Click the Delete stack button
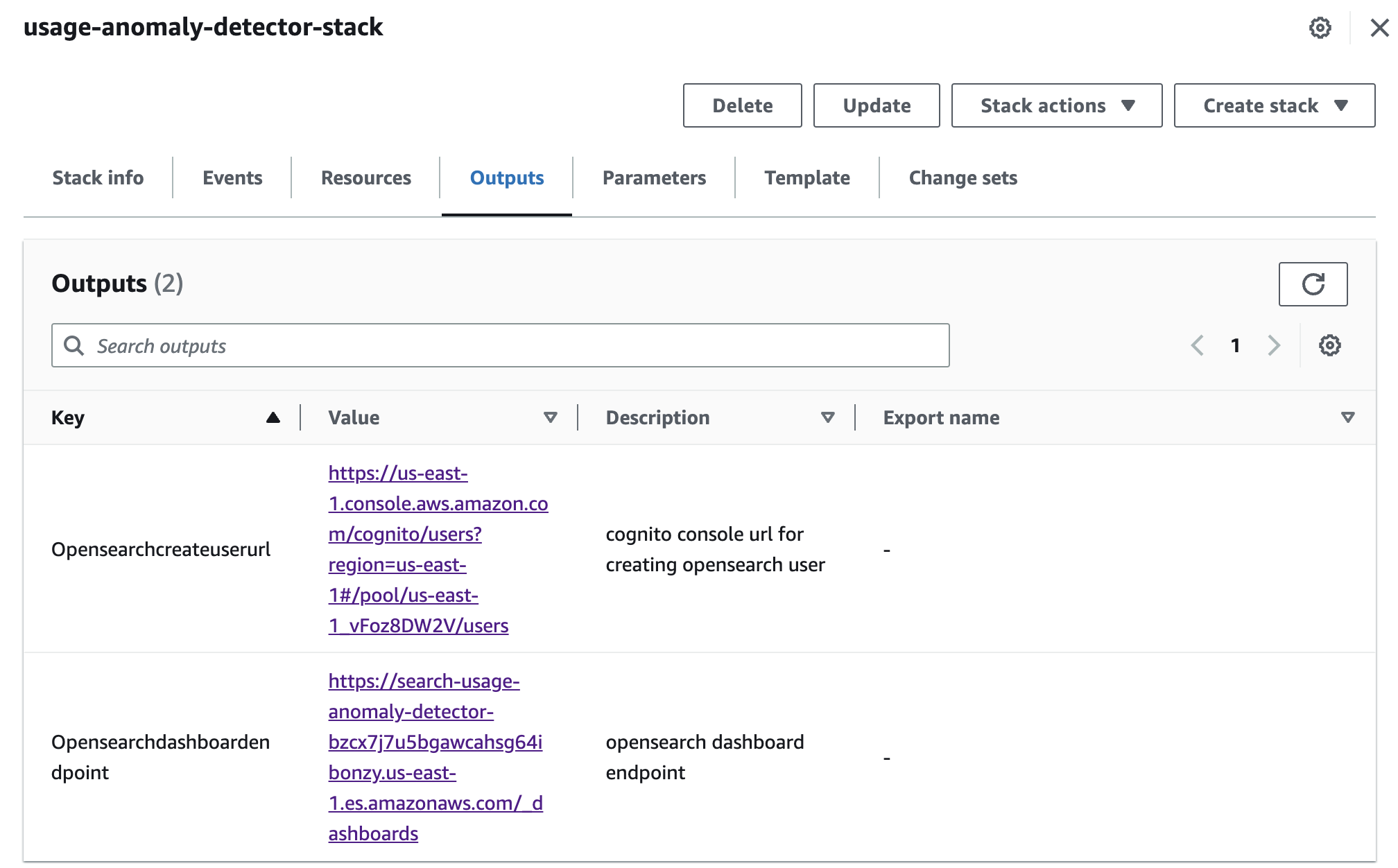 [x=742, y=104]
